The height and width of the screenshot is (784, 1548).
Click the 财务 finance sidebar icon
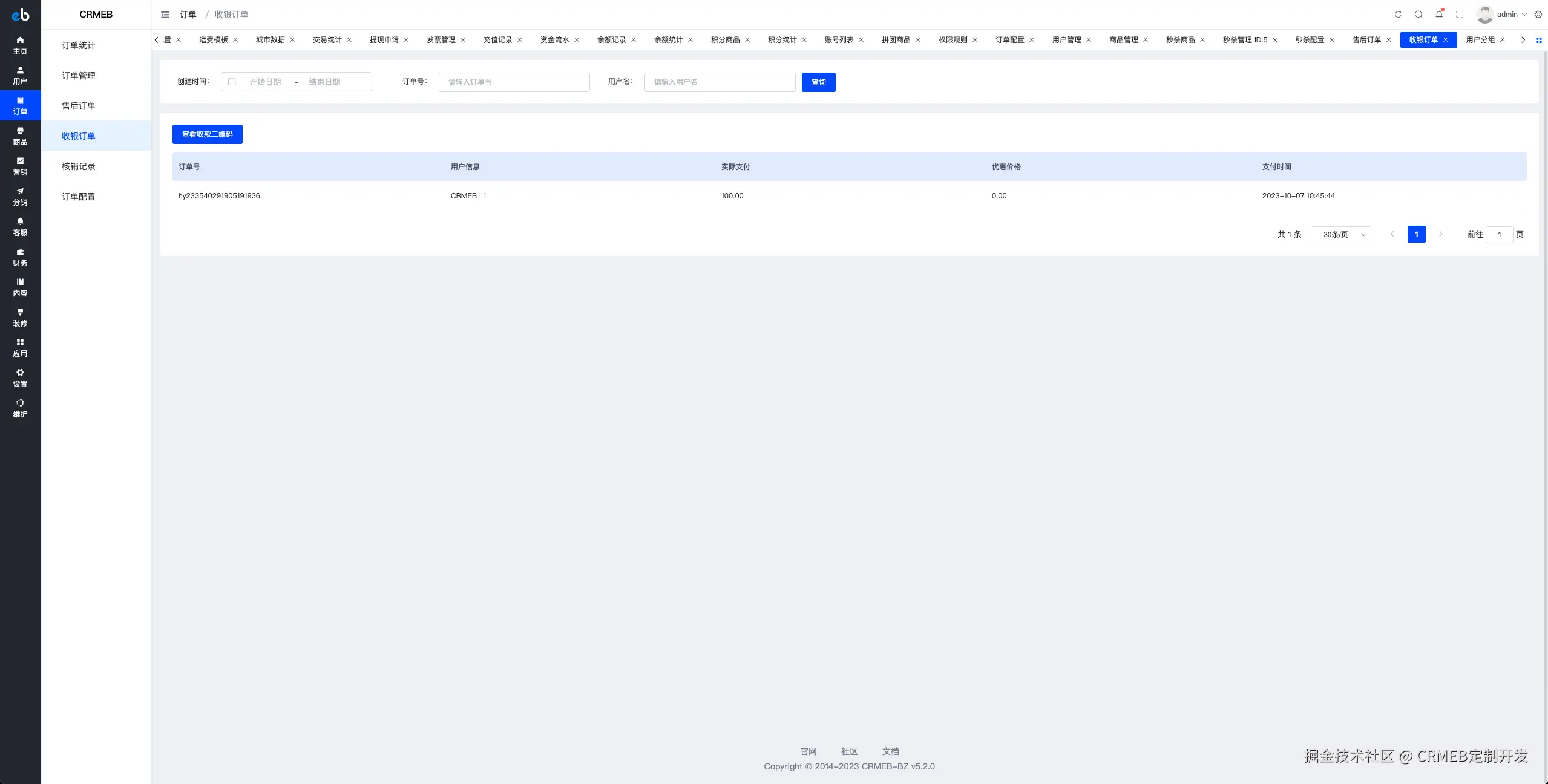click(20, 256)
